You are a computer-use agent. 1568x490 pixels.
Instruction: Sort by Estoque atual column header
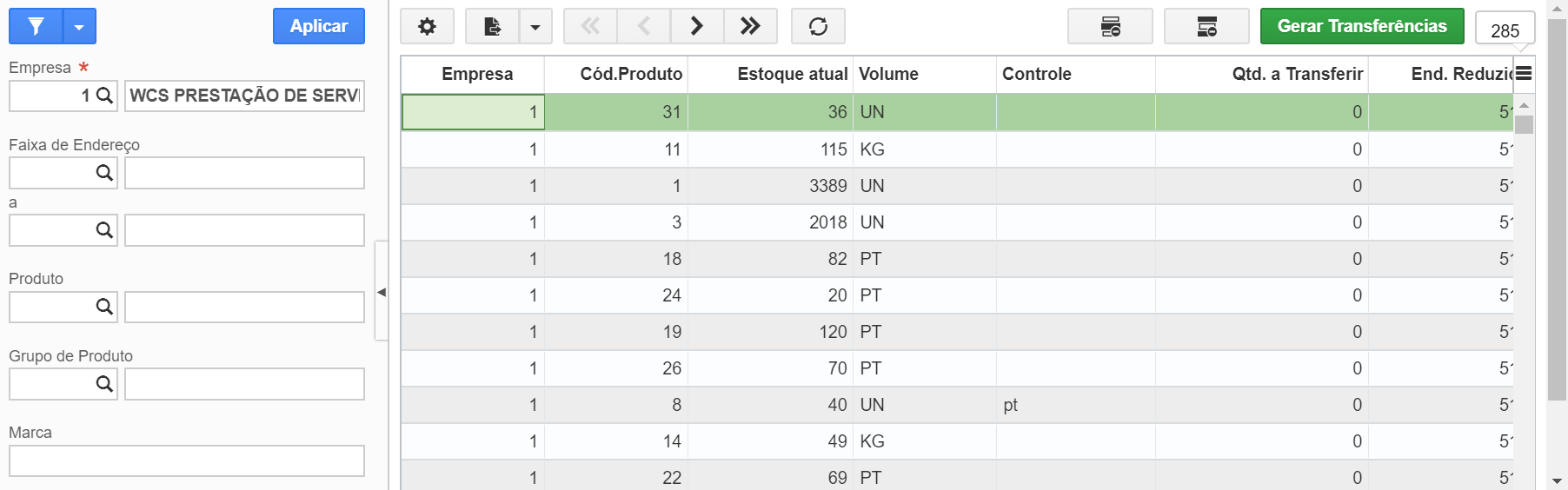pos(793,74)
